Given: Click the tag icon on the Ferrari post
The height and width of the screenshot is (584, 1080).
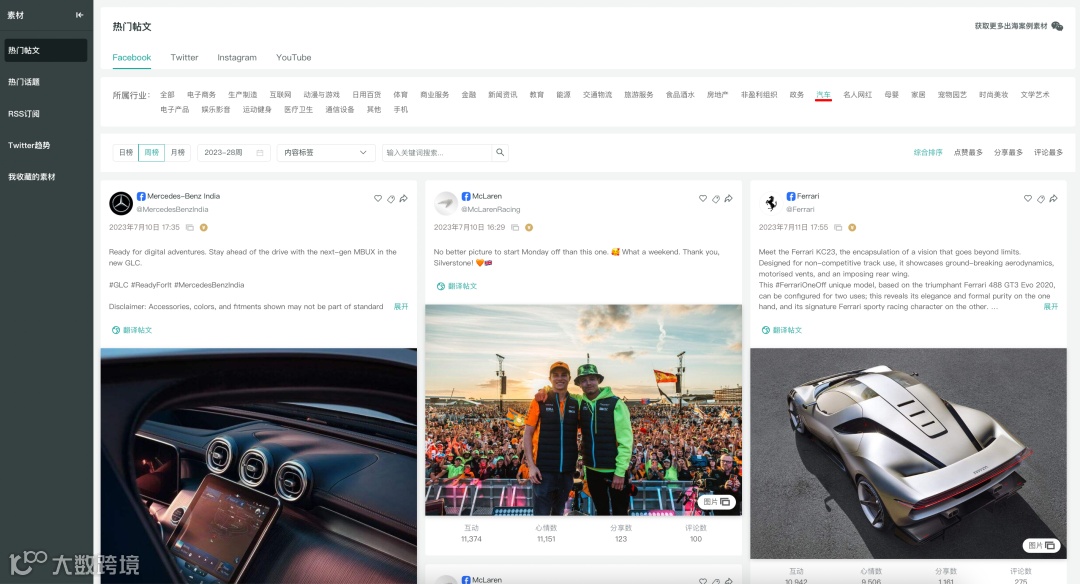Looking at the screenshot, I should 1041,198.
